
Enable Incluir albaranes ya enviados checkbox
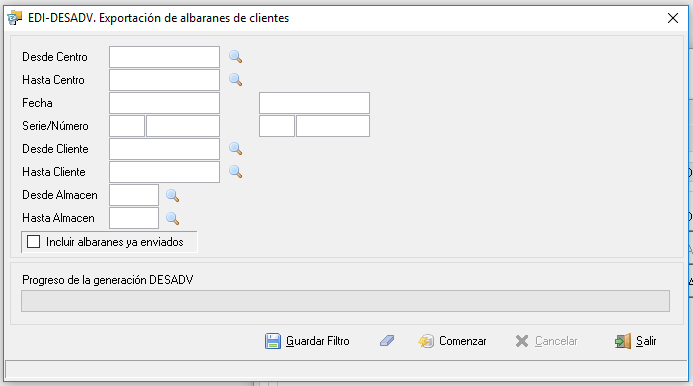tap(34, 242)
